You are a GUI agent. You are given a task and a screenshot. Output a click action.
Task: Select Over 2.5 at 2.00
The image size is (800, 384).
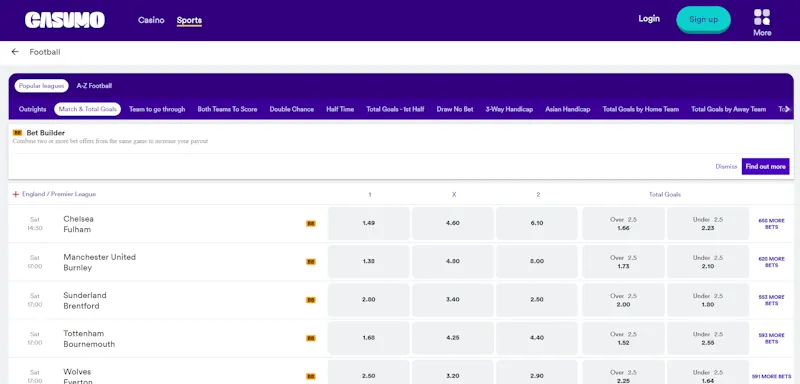pos(623,300)
